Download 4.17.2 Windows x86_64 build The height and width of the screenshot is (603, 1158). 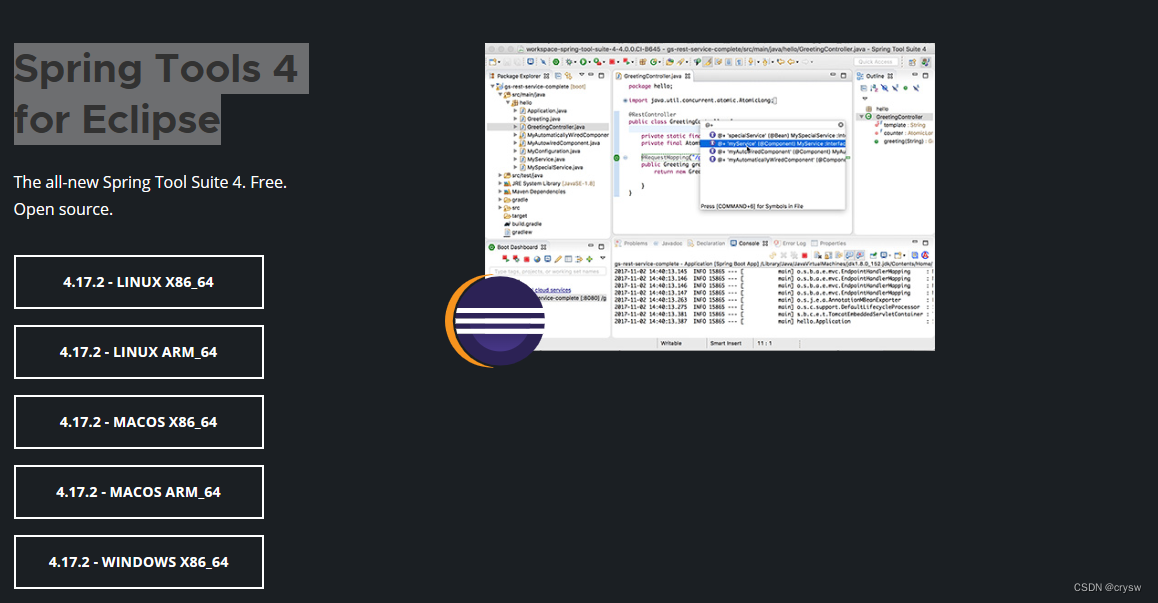point(139,562)
